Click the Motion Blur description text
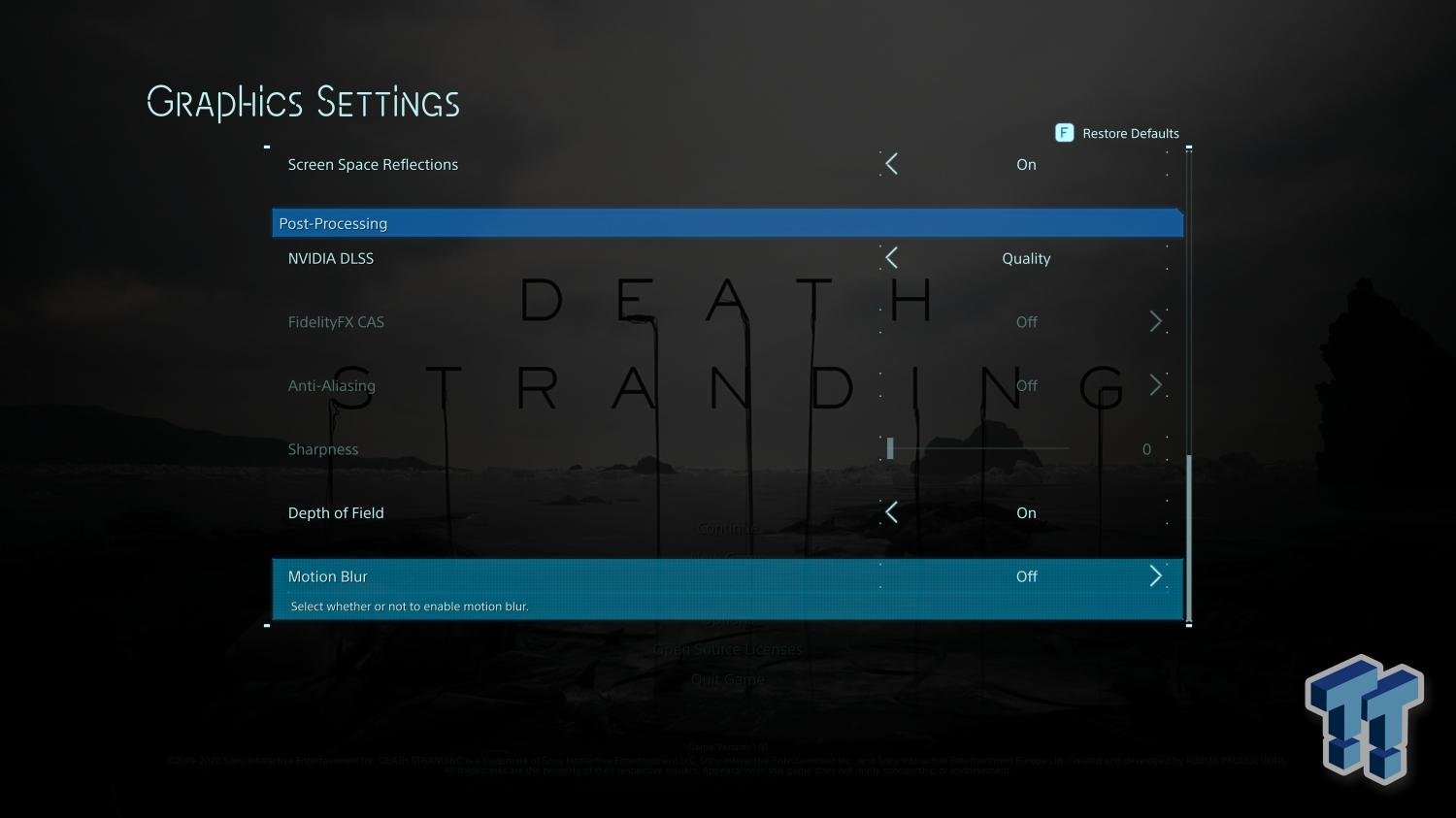 tap(410, 606)
